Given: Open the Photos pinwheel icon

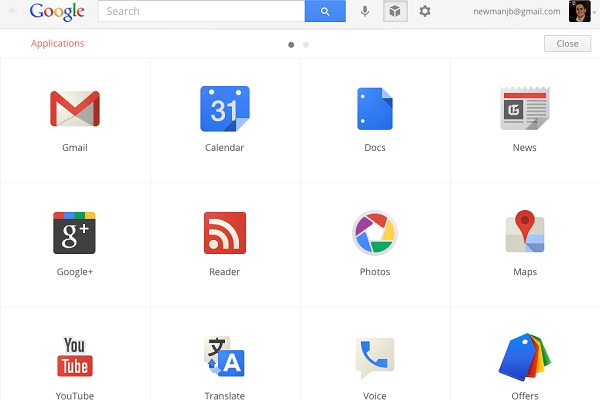Looking at the screenshot, I should pyautogui.click(x=375, y=233).
